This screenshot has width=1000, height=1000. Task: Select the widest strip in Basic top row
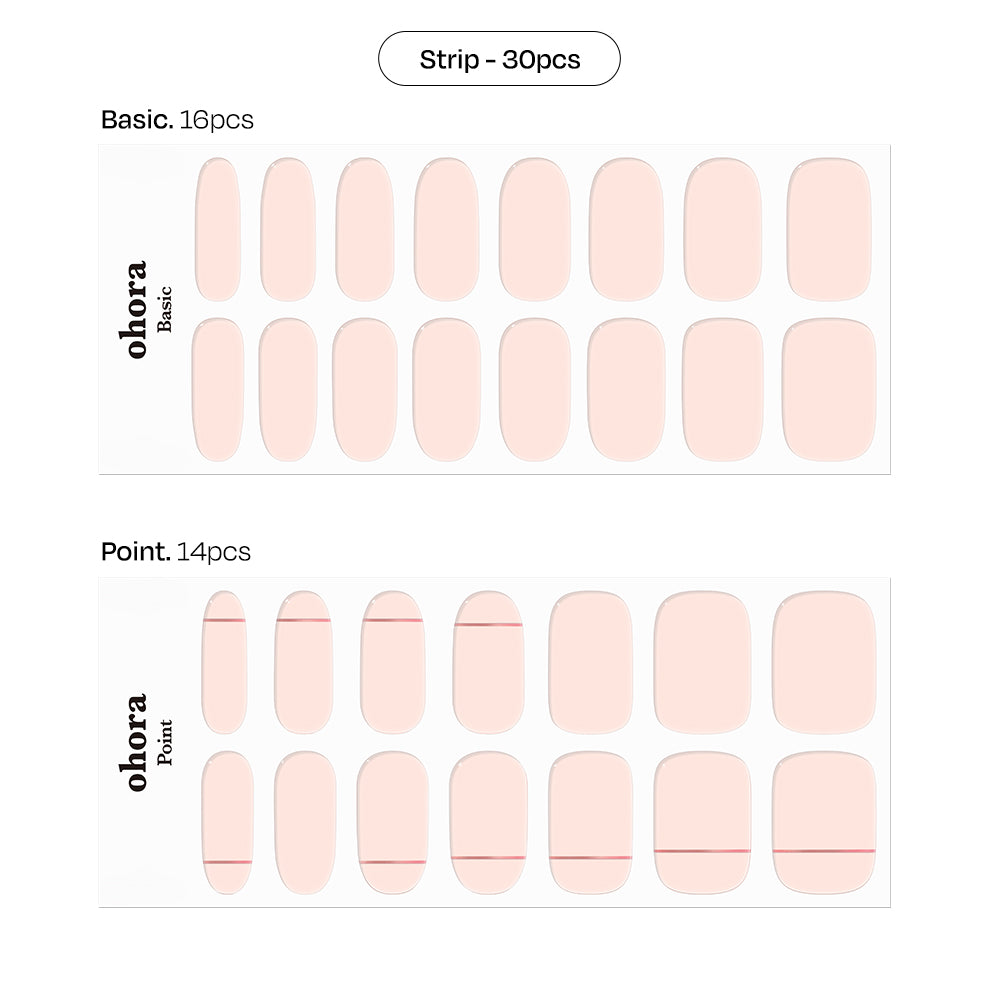[829, 229]
